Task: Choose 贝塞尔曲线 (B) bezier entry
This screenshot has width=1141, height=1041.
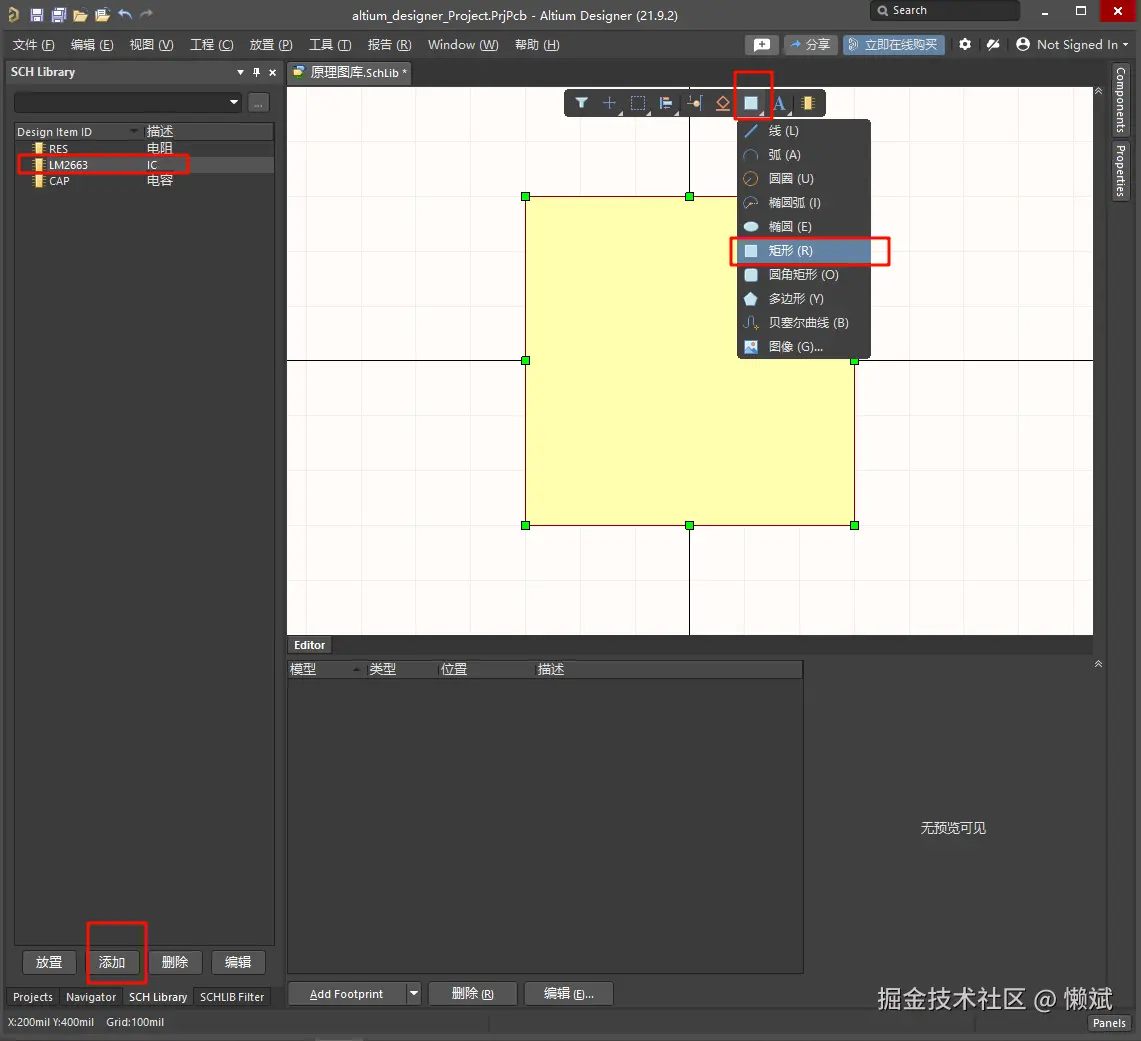Action: (x=803, y=323)
